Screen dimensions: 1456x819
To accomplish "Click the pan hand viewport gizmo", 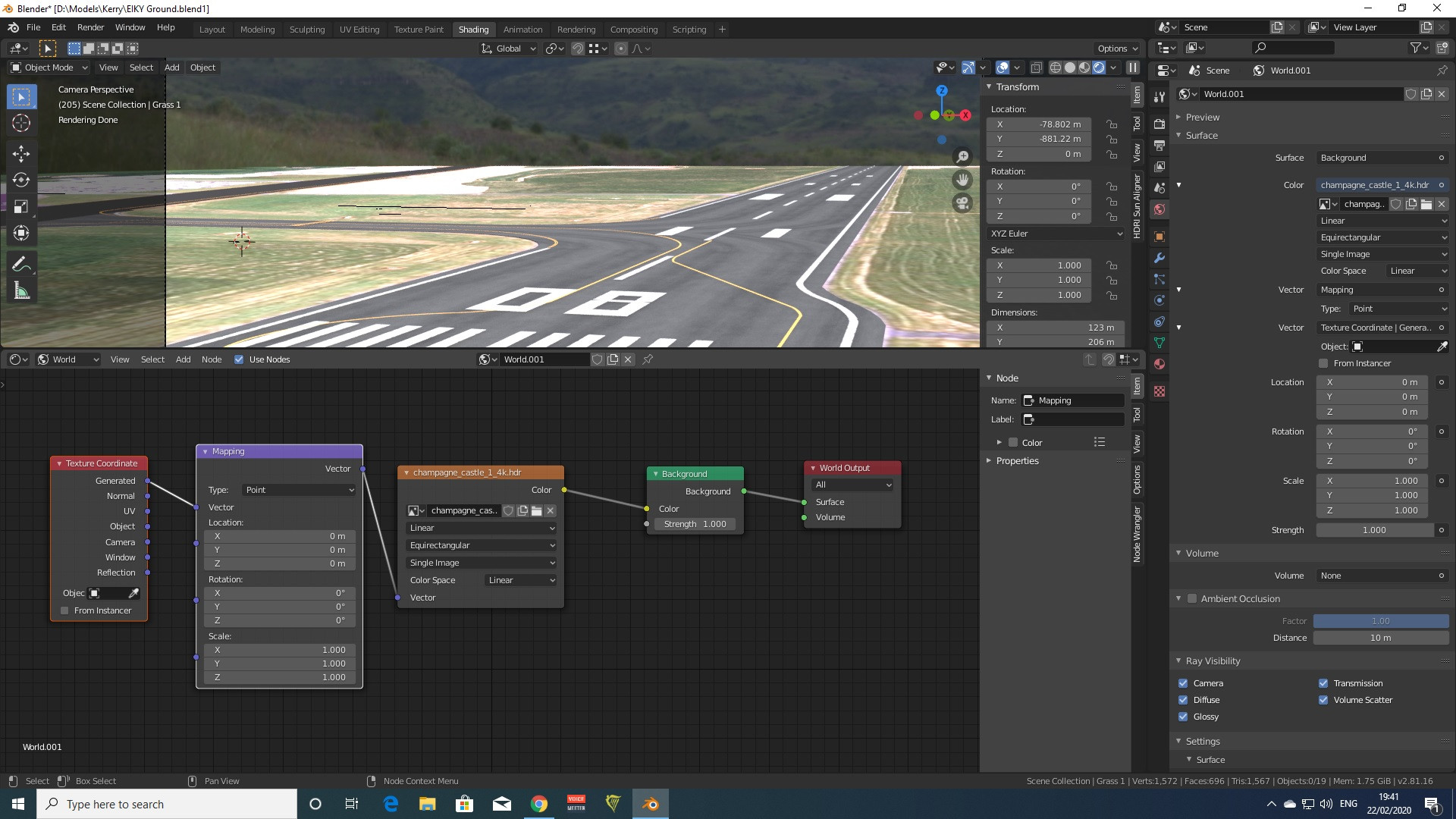I will pos(962,180).
